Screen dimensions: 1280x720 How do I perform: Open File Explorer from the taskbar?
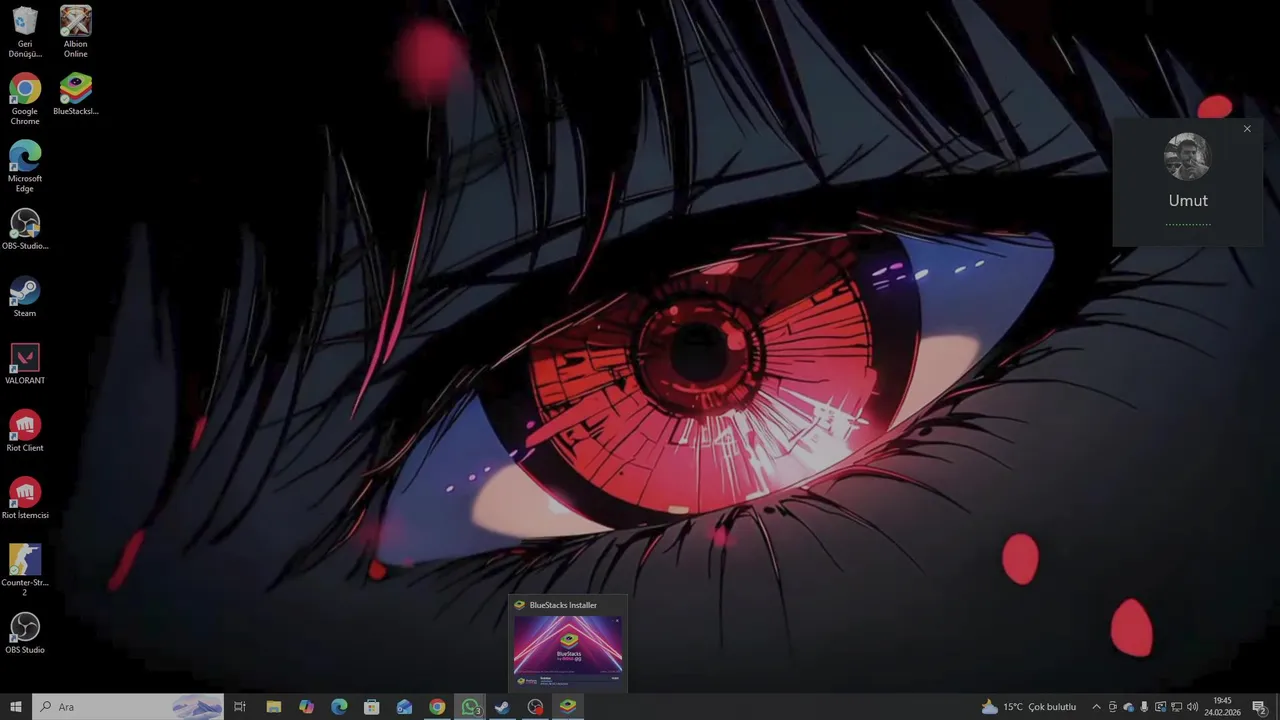(x=273, y=707)
